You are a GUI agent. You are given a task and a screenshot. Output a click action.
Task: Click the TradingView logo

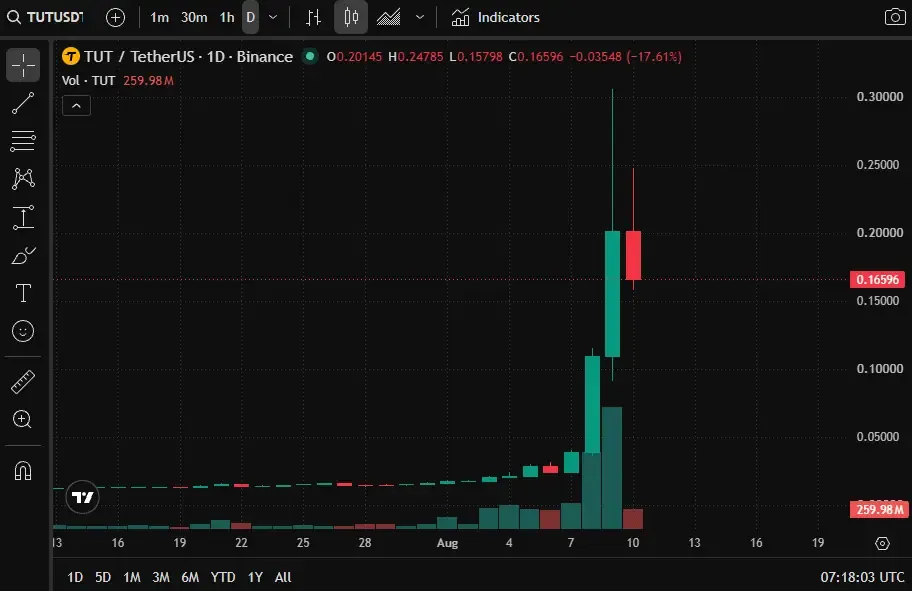tap(82, 497)
